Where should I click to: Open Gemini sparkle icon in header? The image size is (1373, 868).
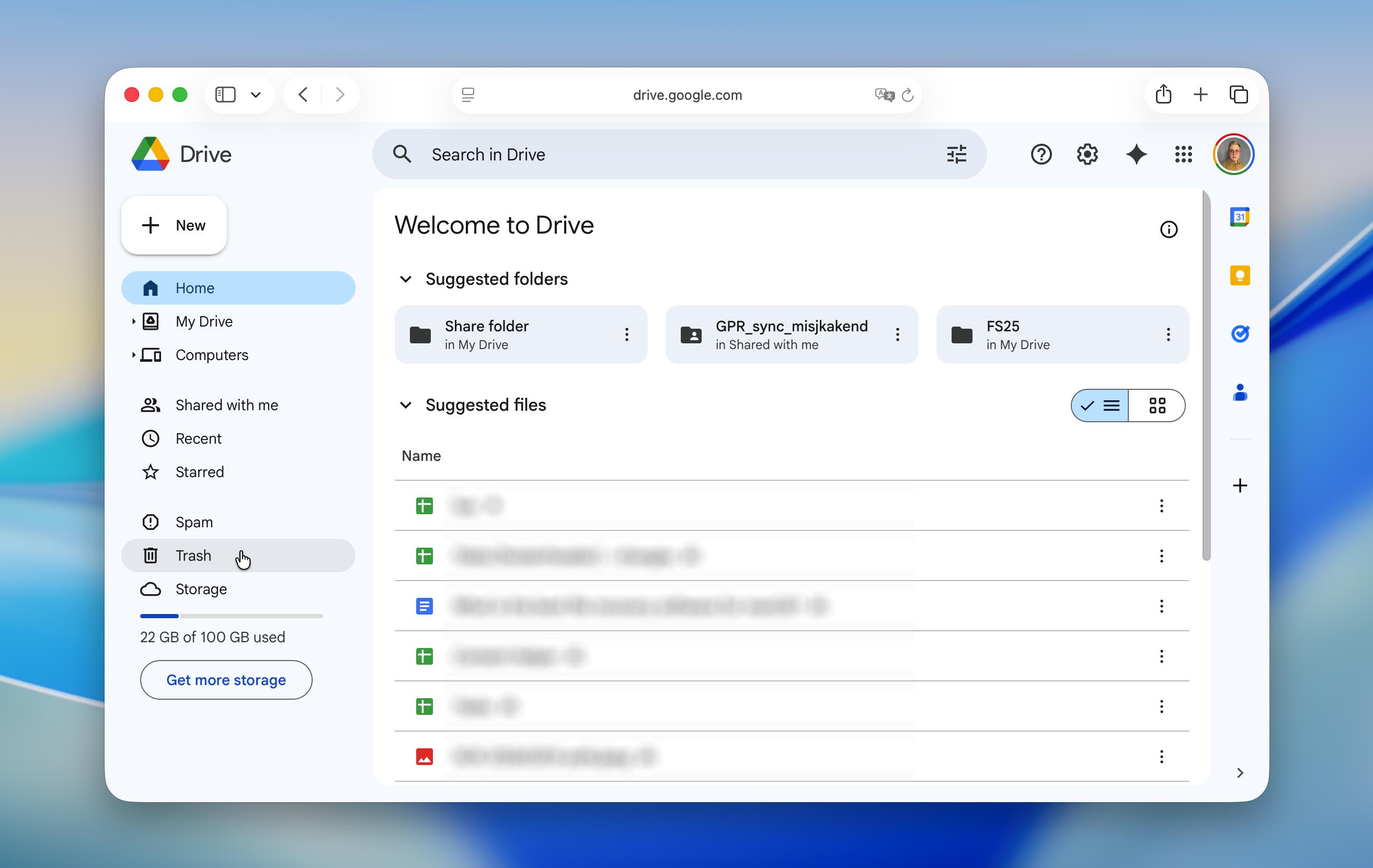(1136, 155)
